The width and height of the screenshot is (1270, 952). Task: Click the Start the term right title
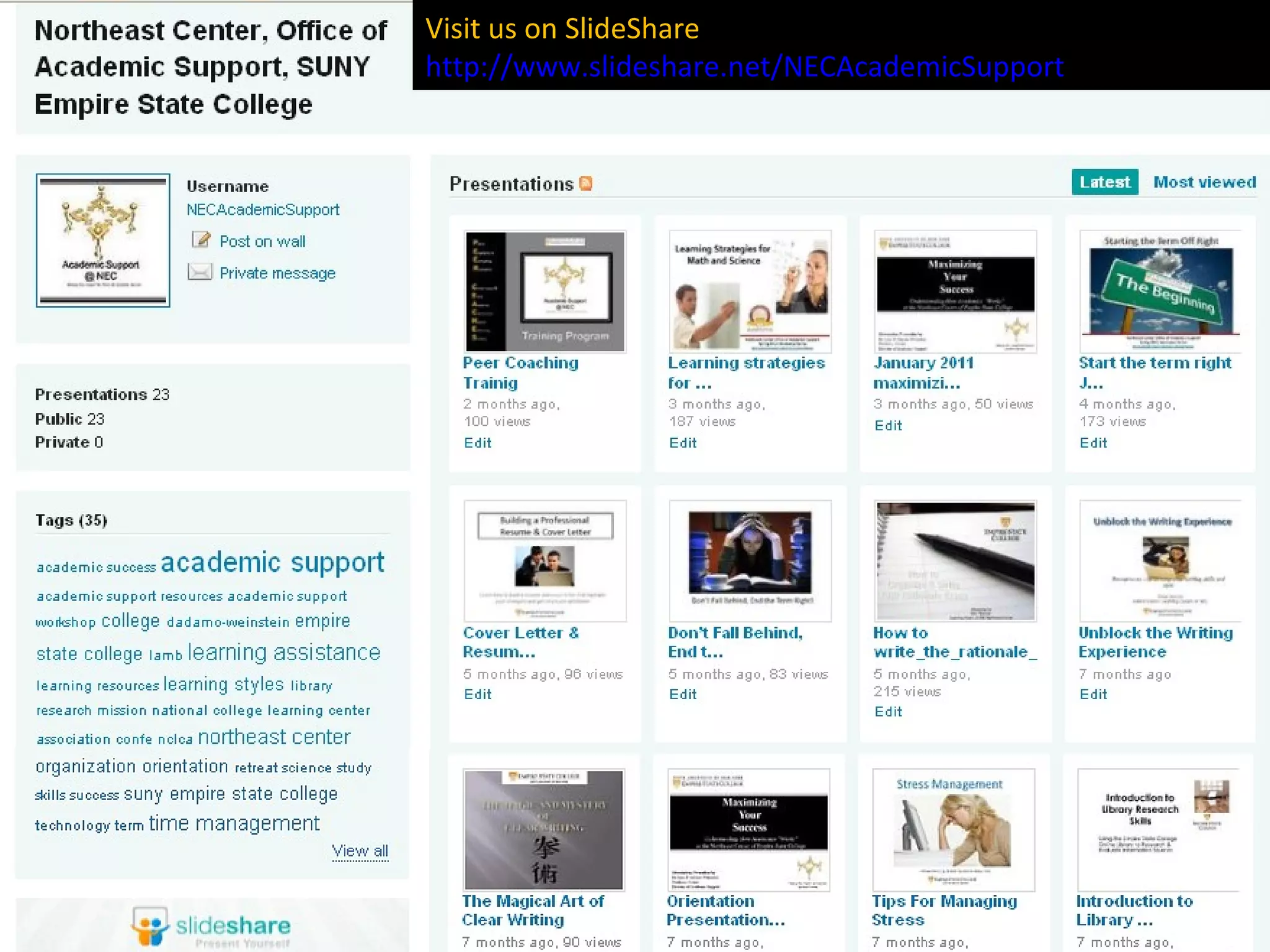click(x=1155, y=372)
